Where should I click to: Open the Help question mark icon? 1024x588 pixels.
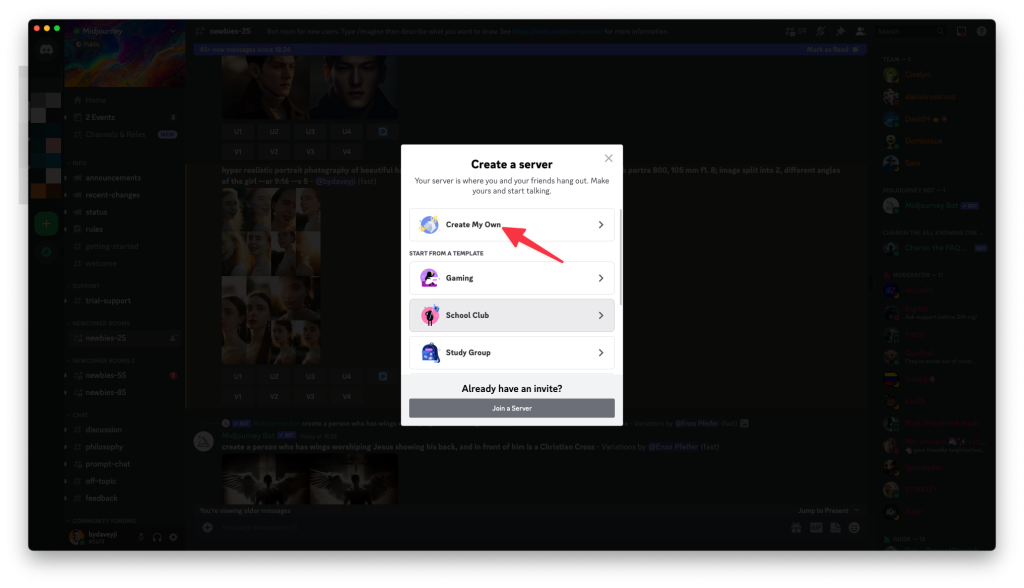(981, 31)
